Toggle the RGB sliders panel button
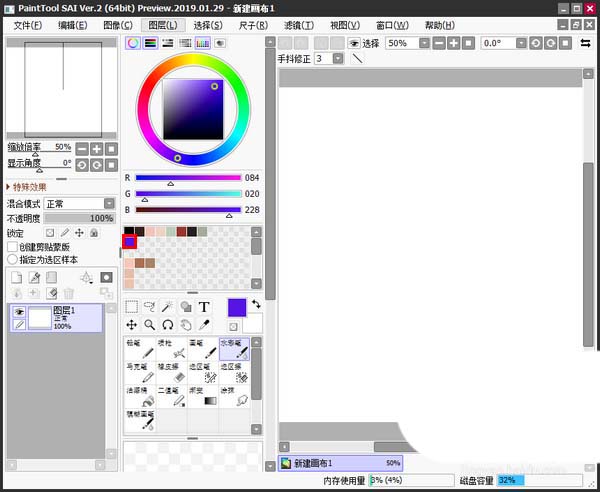This screenshot has height=492, width=600. [x=150, y=43]
